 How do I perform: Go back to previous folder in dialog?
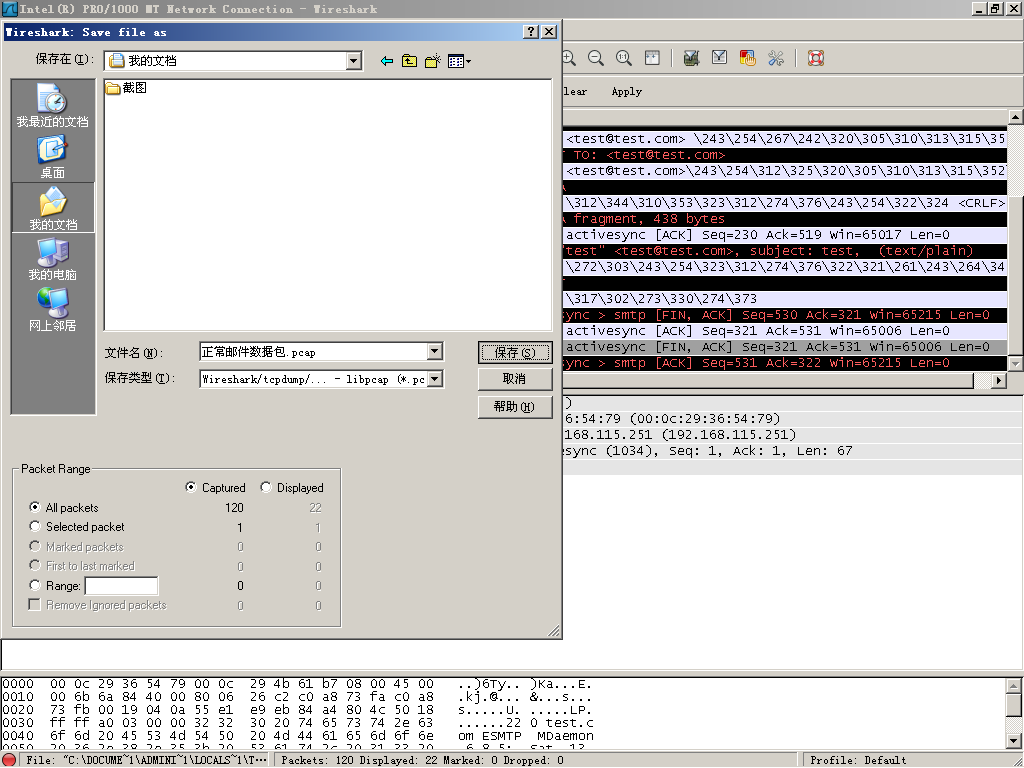tap(387, 61)
